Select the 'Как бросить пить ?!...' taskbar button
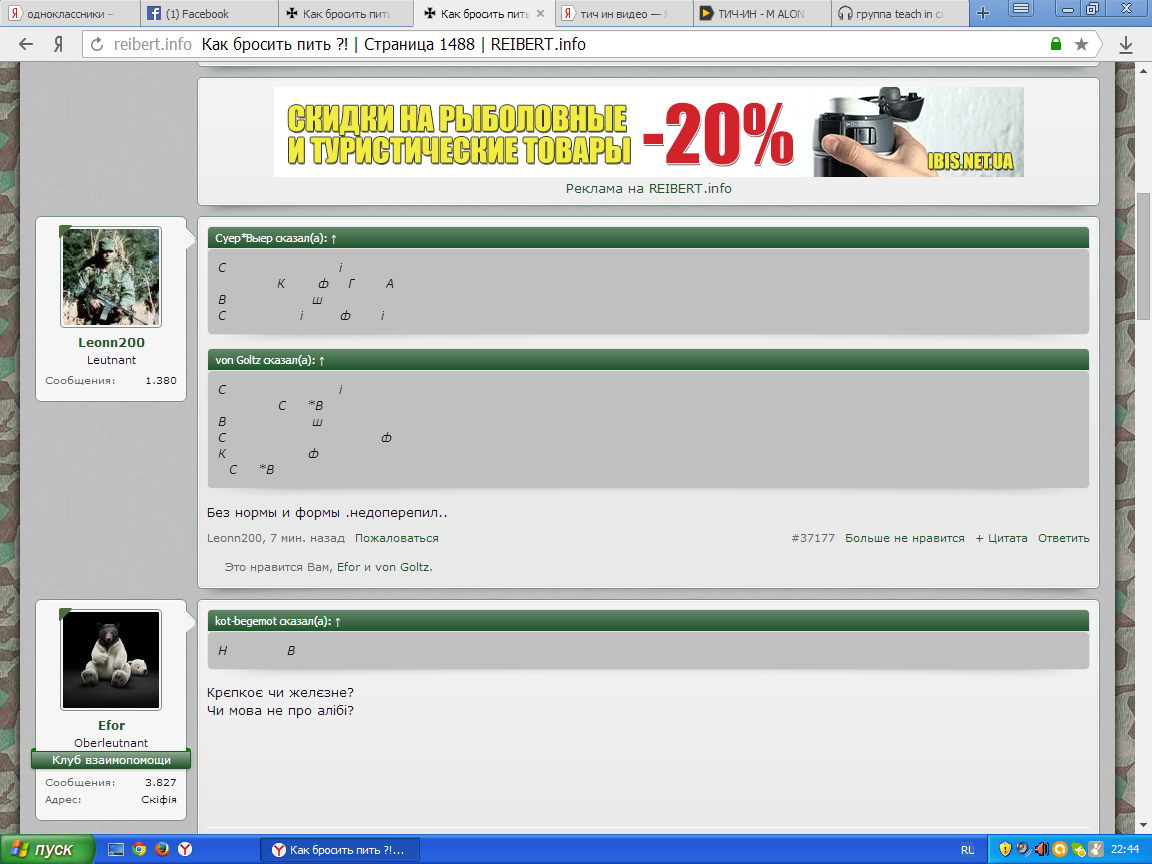 coord(340,850)
